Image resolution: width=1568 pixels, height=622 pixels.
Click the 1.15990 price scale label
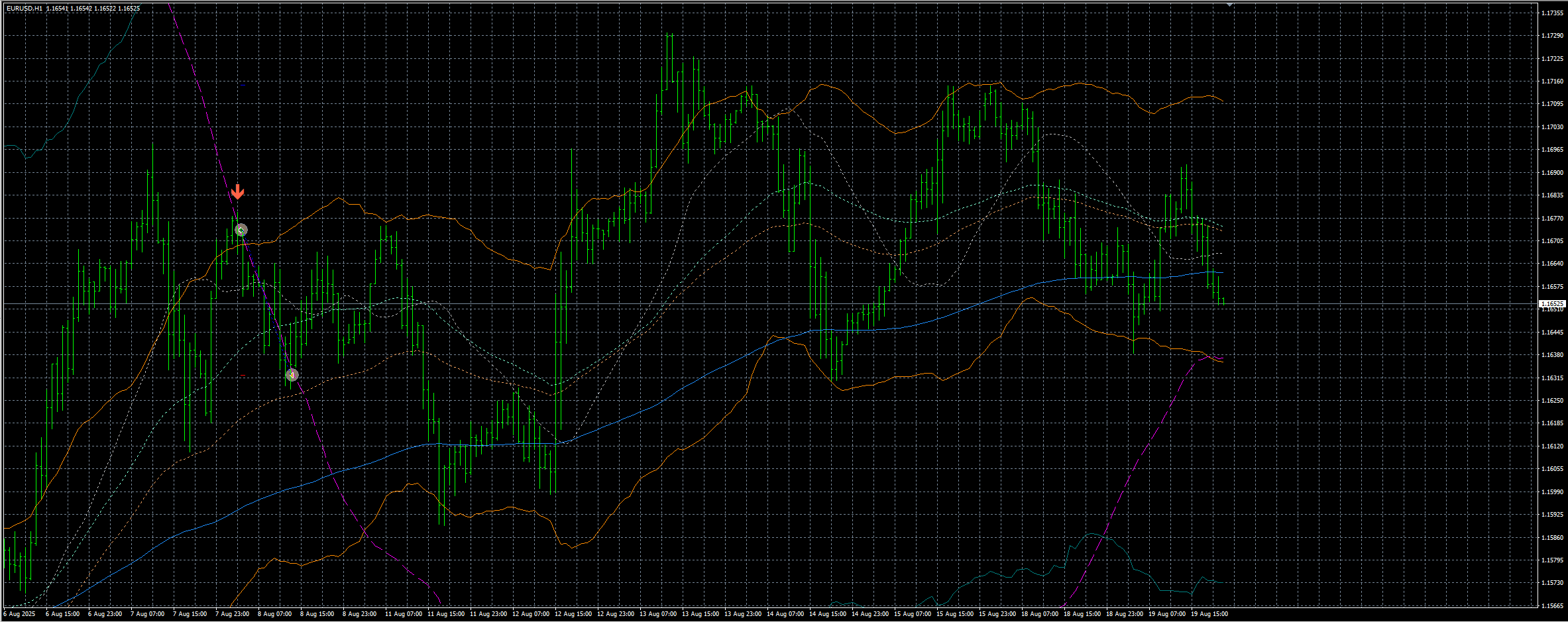1552,492
